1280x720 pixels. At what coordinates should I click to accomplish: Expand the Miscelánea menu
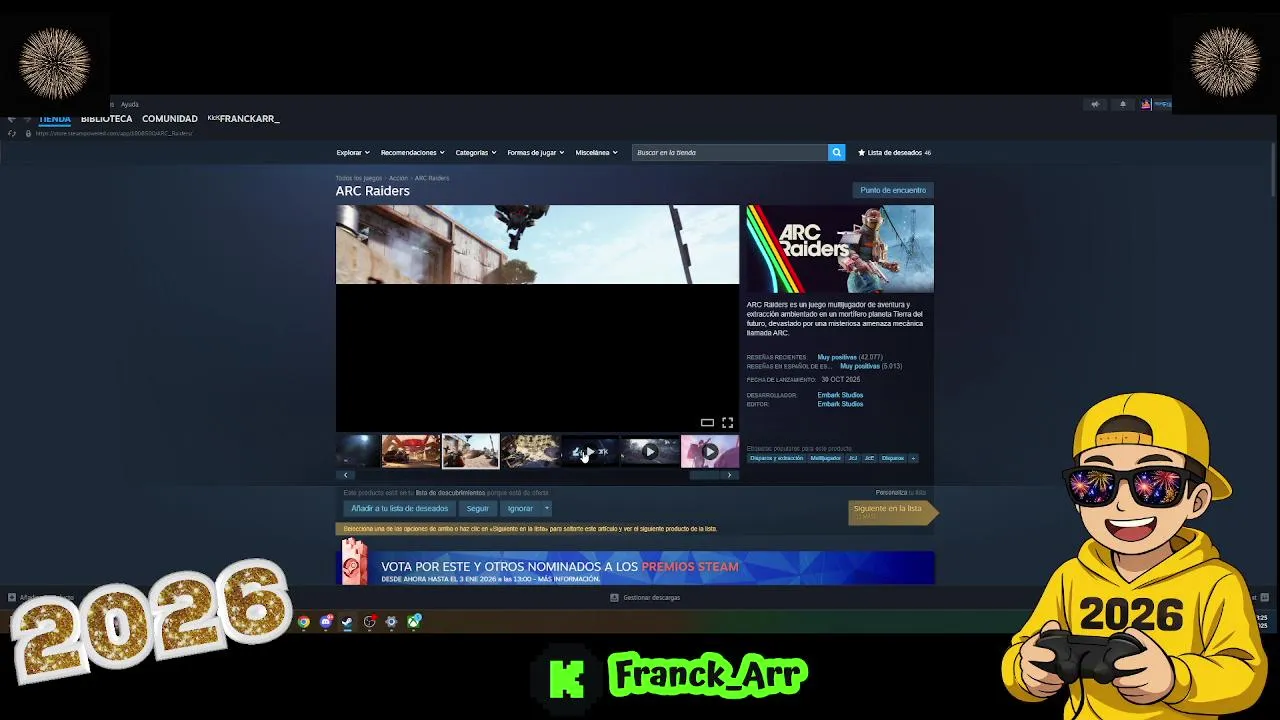[596, 152]
